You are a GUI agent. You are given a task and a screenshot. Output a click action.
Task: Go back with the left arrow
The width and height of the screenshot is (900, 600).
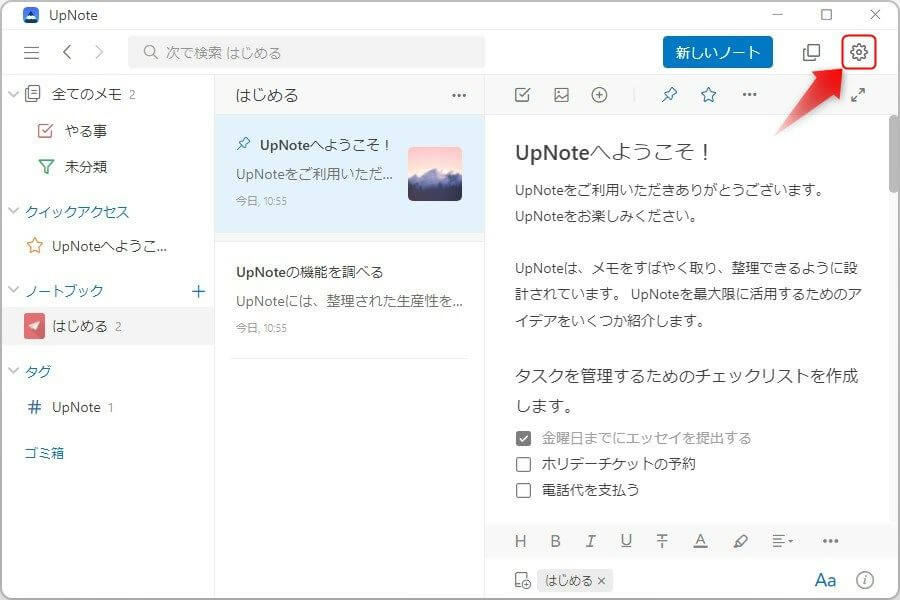tap(67, 52)
